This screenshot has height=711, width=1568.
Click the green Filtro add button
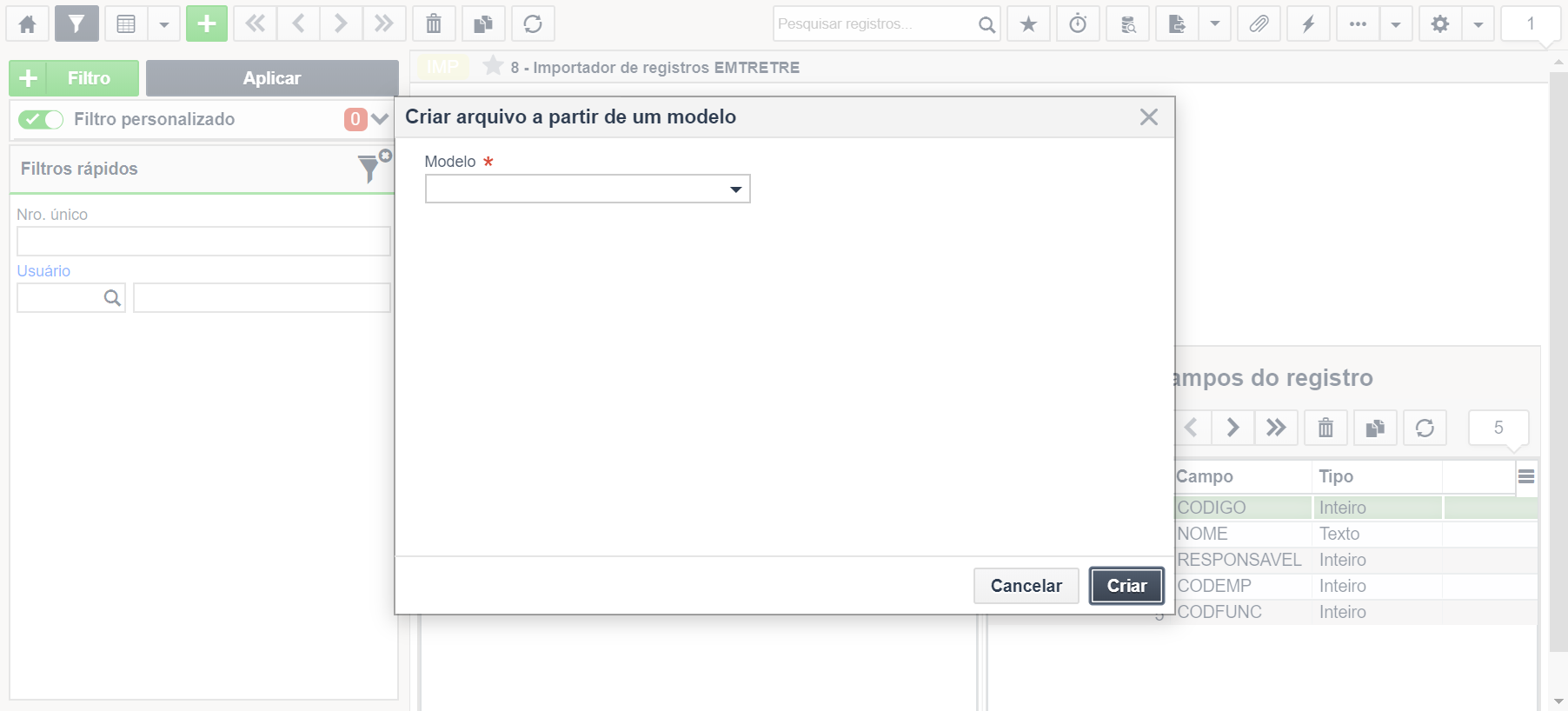pos(74,78)
